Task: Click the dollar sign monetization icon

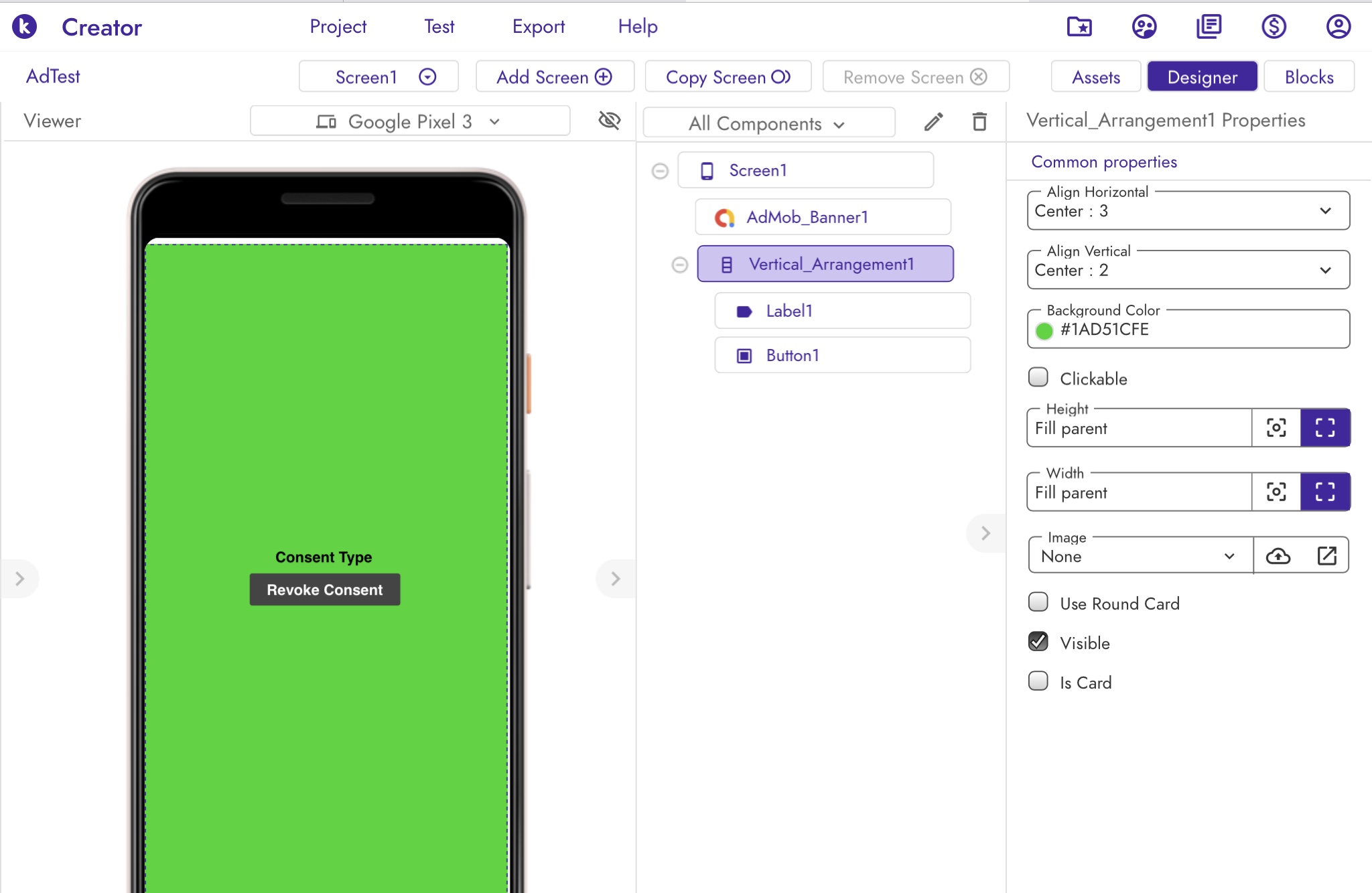Action: pos(1274,27)
